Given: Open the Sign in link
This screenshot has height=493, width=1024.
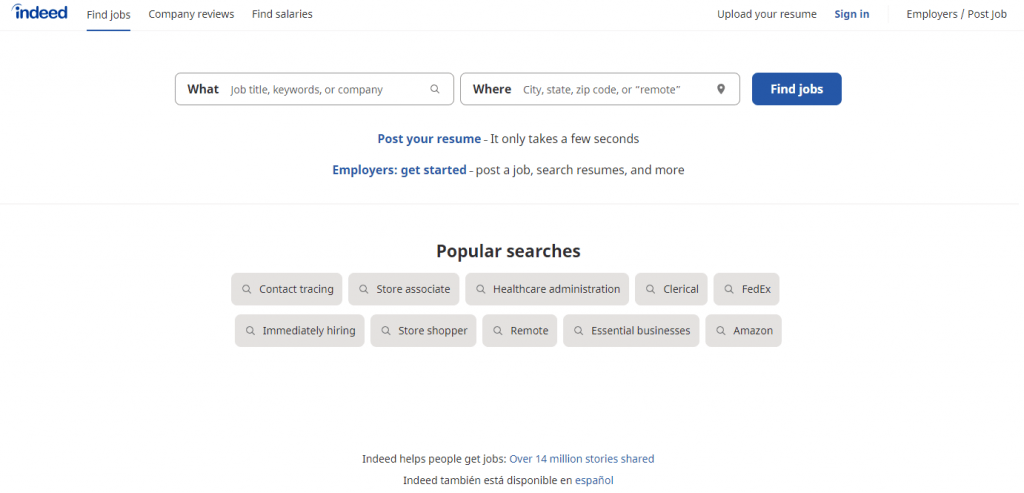Looking at the screenshot, I should (852, 14).
